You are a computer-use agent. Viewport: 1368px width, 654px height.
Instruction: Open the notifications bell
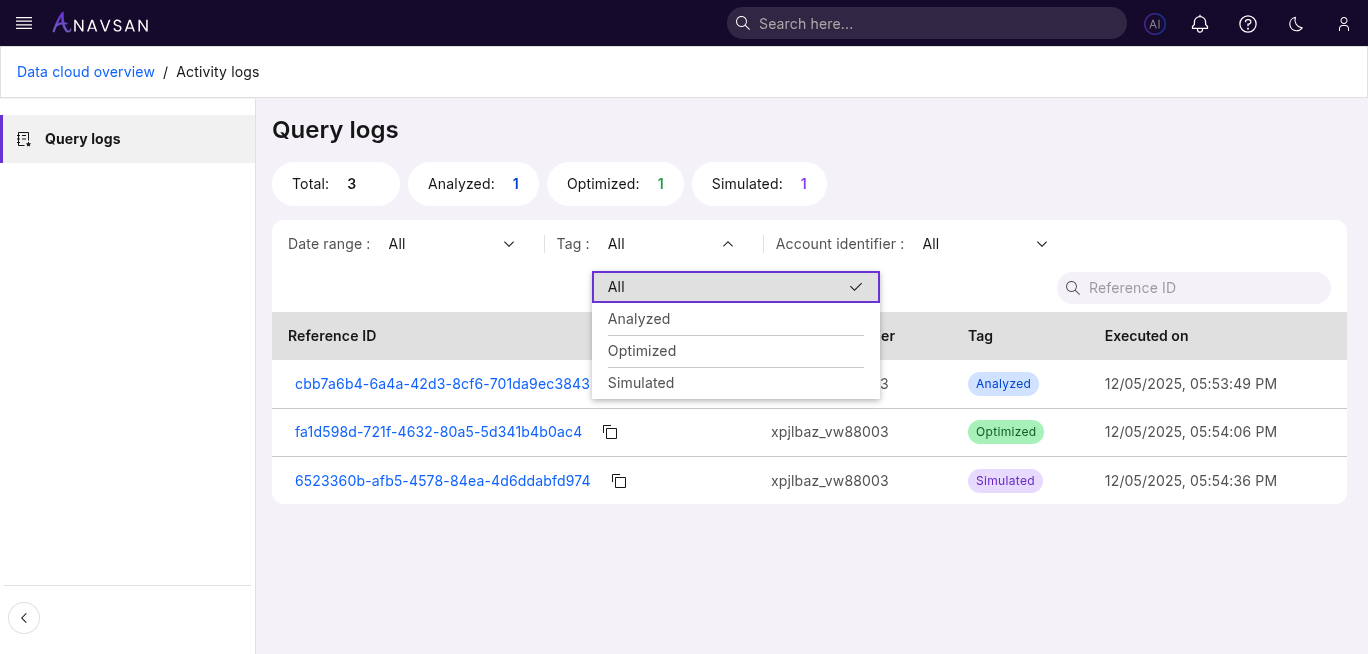(x=1200, y=24)
